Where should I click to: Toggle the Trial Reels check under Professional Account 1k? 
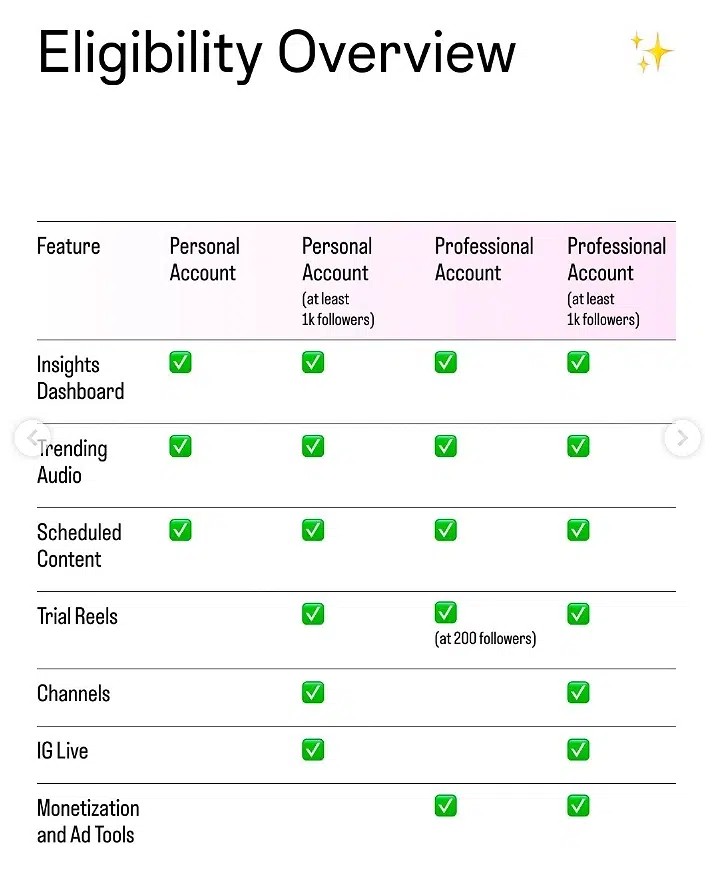(577, 612)
